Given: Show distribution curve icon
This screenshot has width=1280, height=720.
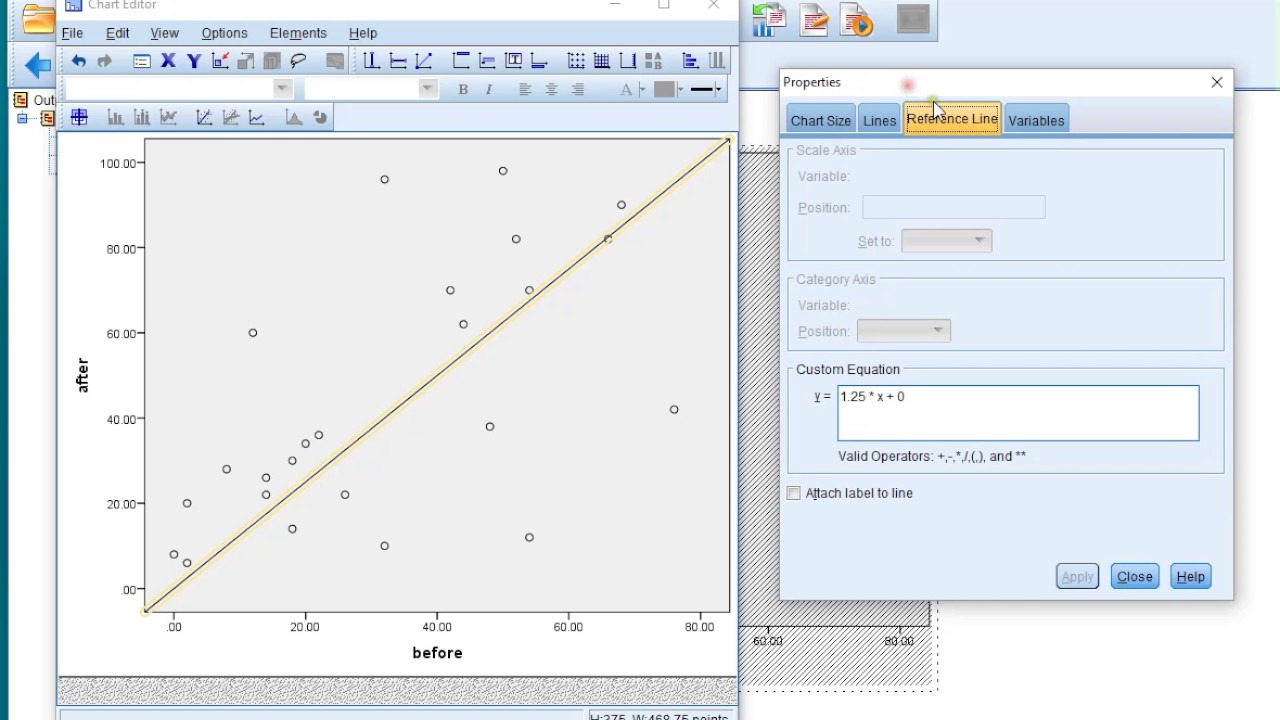Looking at the screenshot, I should [293, 117].
